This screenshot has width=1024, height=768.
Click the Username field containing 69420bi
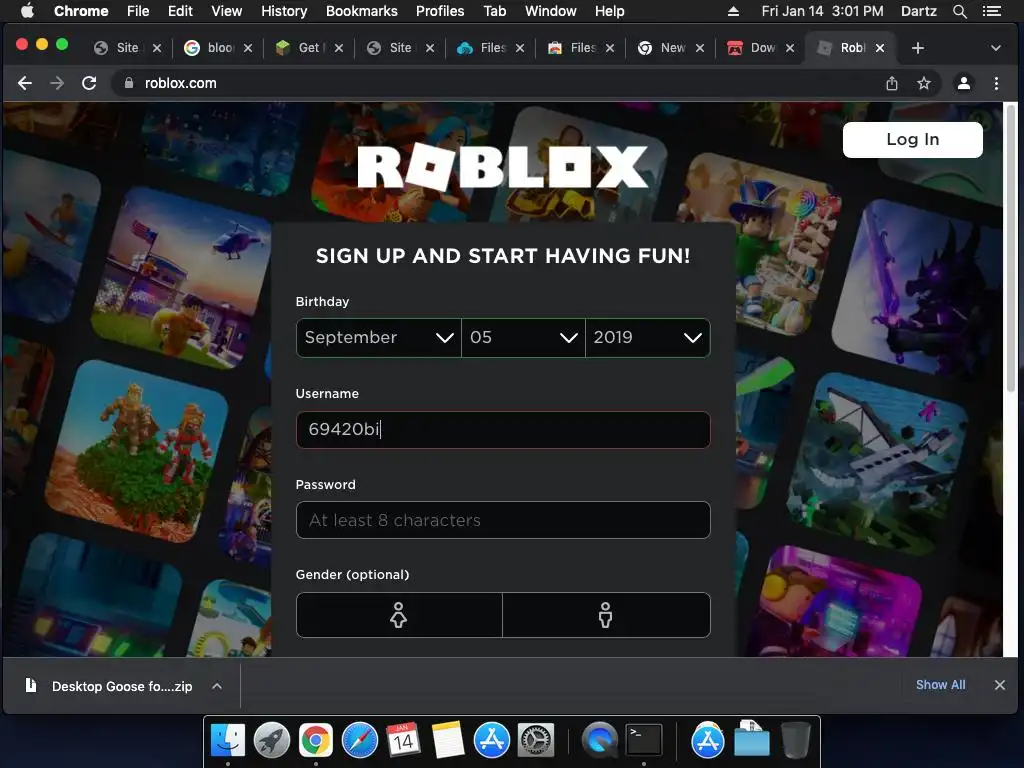click(503, 430)
